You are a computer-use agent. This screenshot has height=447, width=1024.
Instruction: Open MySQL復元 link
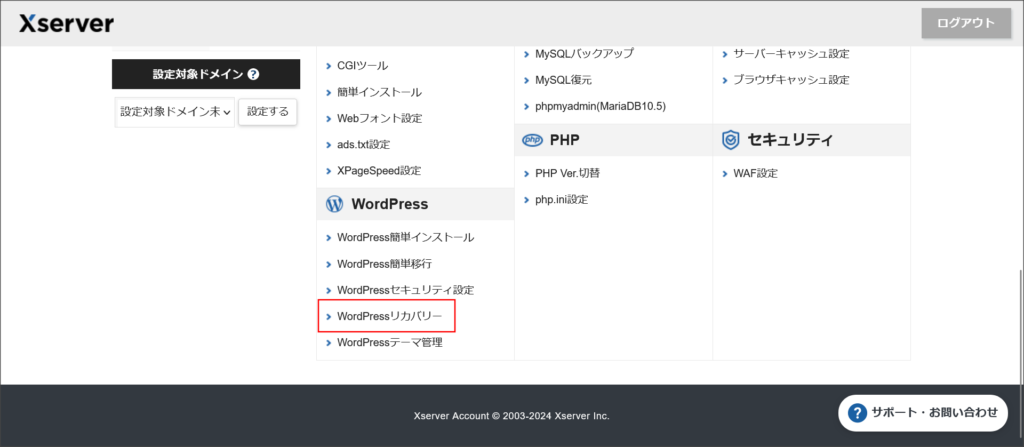(x=563, y=80)
